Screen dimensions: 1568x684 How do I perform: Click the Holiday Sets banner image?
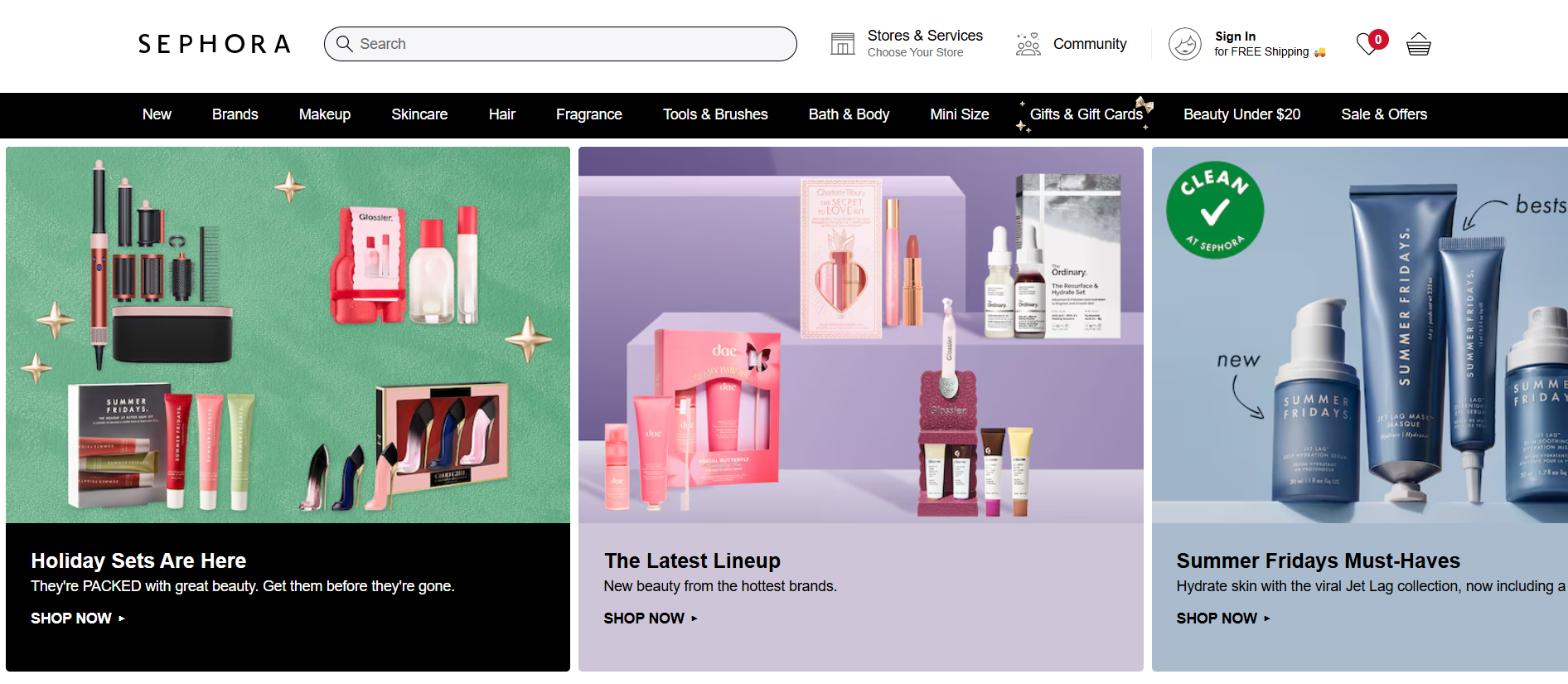pos(288,335)
